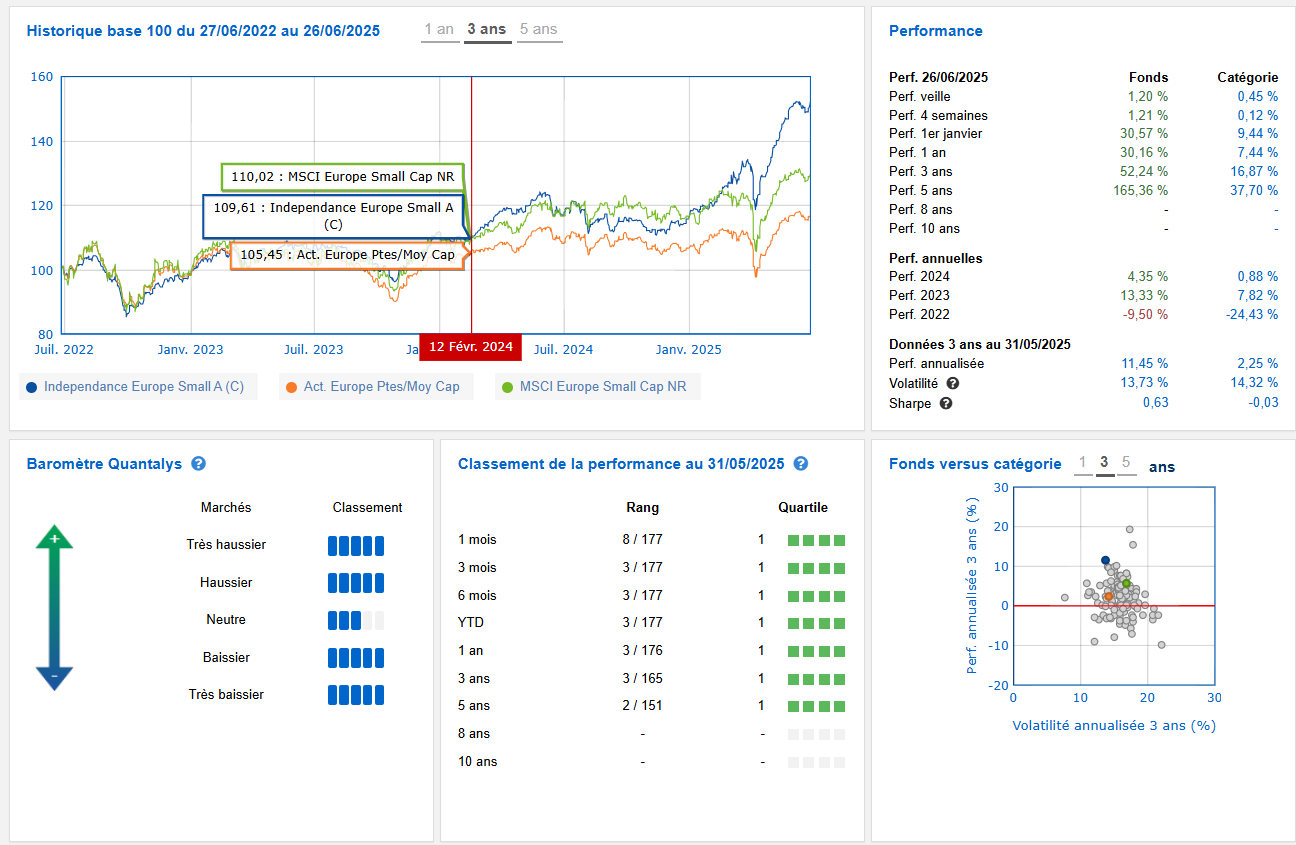Click the Très haussier rating bars
1296x845 pixels.
pyautogui.click(x=356, y=545)
